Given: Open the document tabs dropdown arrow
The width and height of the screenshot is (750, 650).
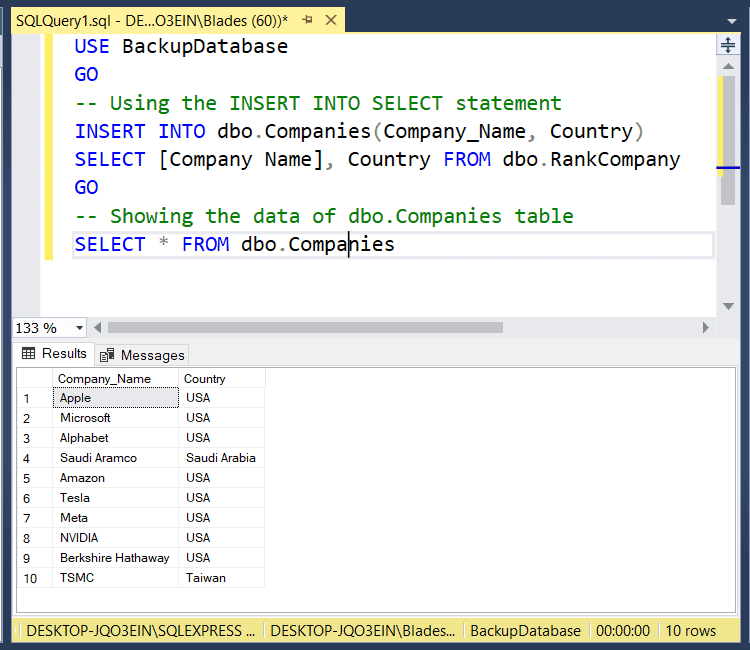Looking at the screenshot, I should click(731, 22).
